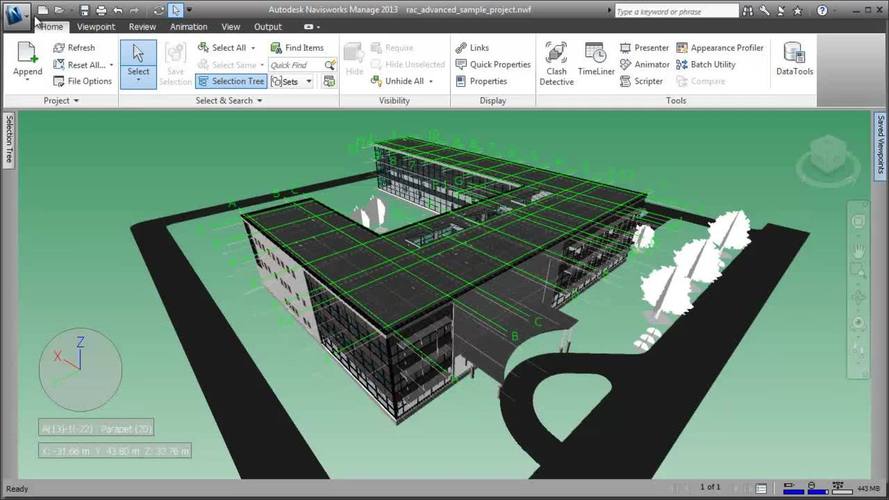Click the Undo arrow icon

118,10
